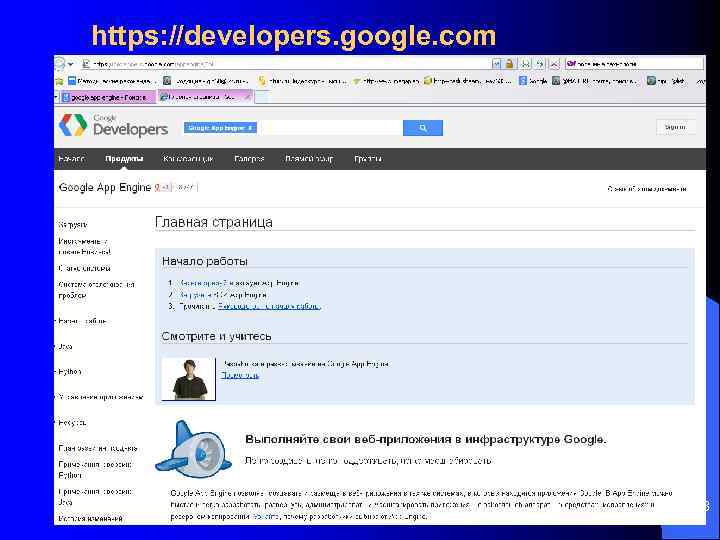Open the История изменений sidebar link
The height and width of the screenshot is (540, 720).
90,518
